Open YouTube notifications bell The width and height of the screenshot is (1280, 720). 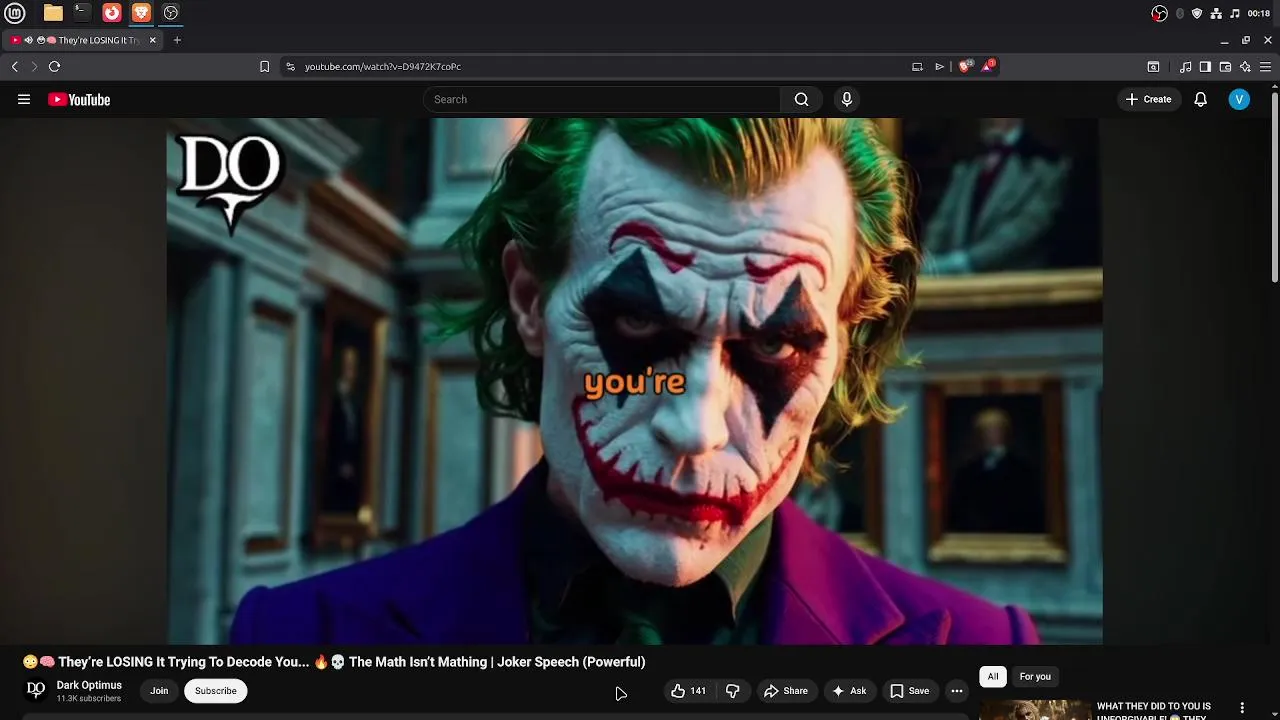tap(1201, 100)
